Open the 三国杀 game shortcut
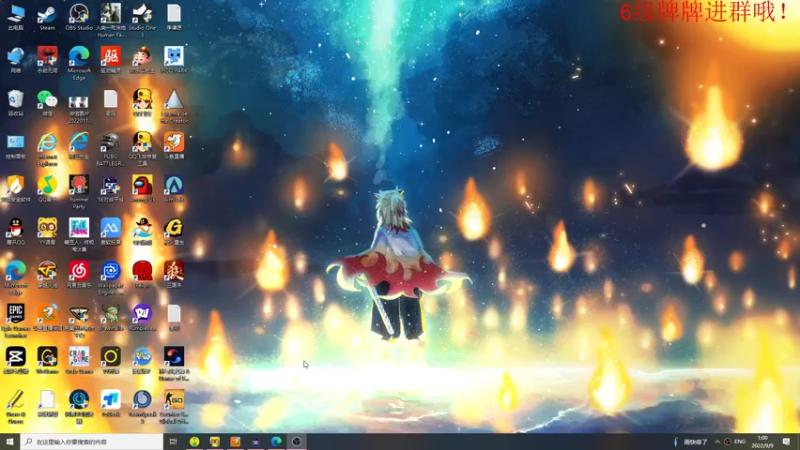This screenshot has height=450, width=800. click(x=174, y=274)
